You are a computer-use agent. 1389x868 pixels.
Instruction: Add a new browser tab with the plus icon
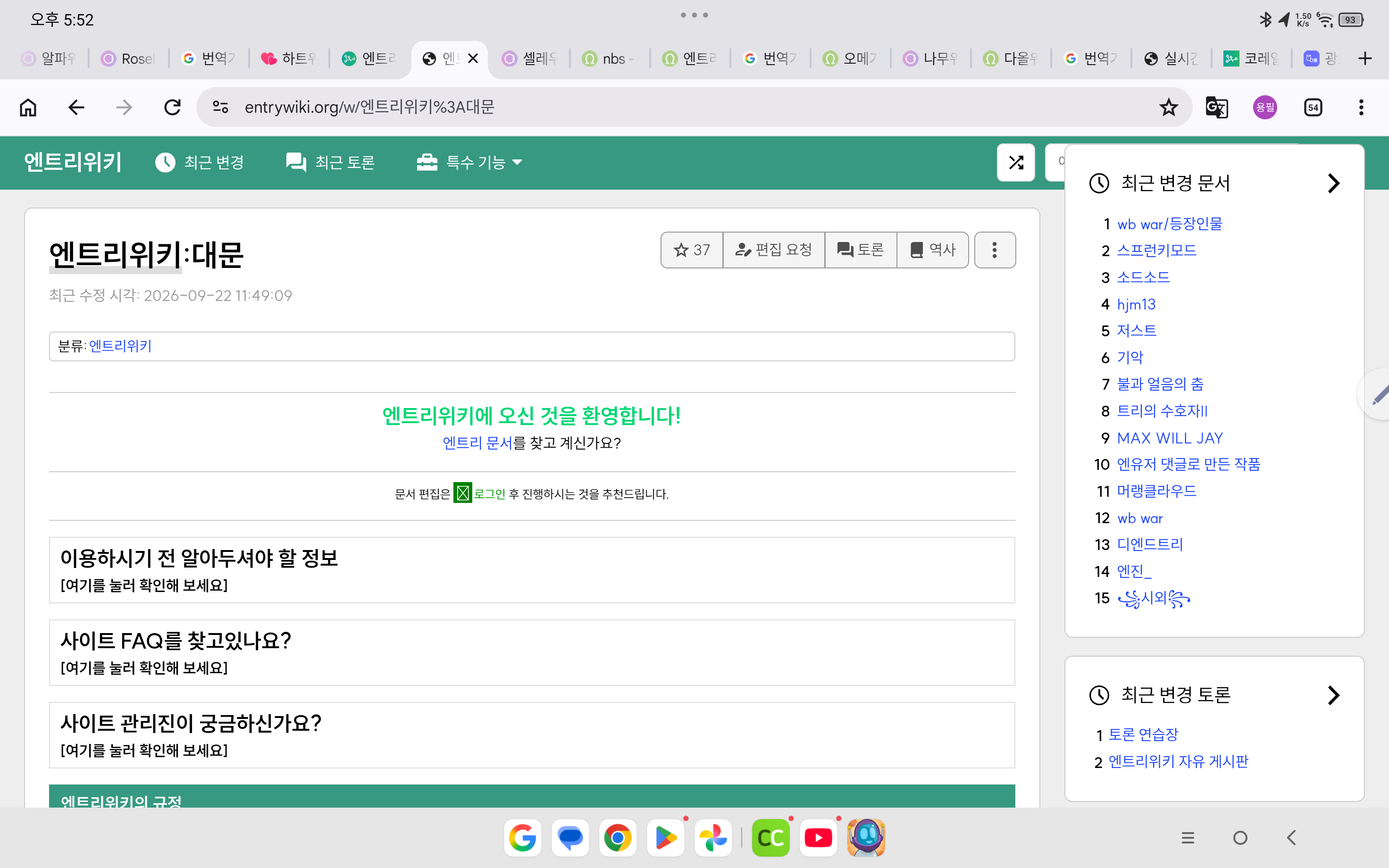pyautogui.click(x=1365, y=58)
